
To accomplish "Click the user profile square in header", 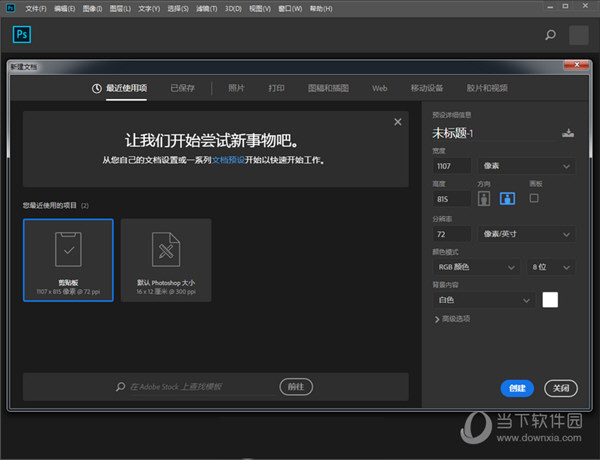I will pyautogui.click(x=579, y=35).
